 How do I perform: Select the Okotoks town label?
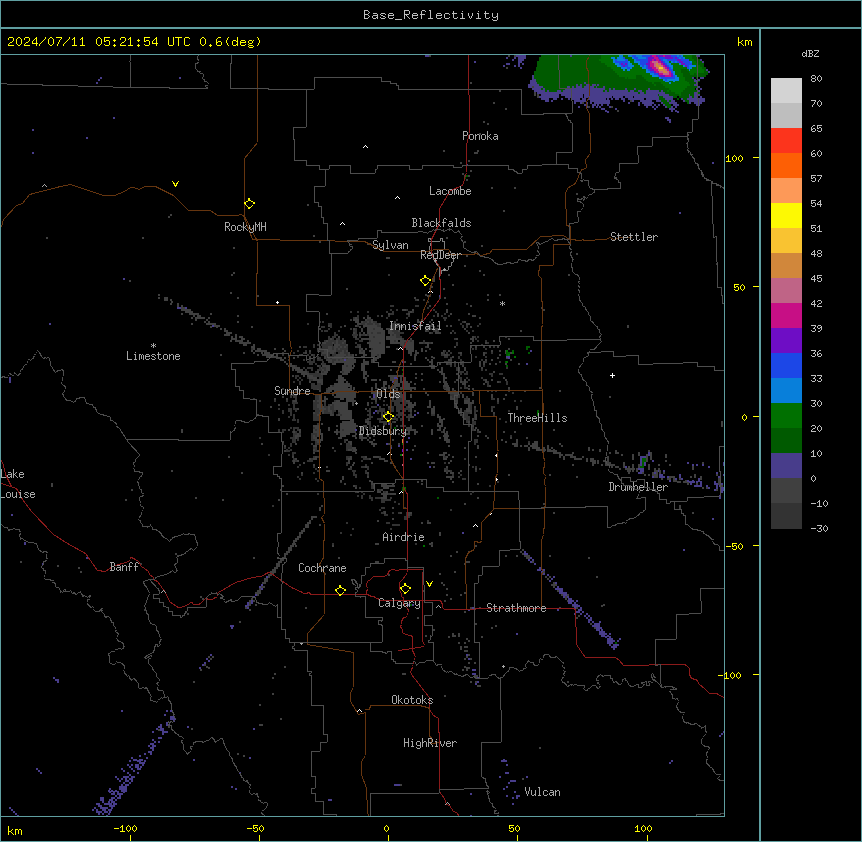[x=412, y=700]
